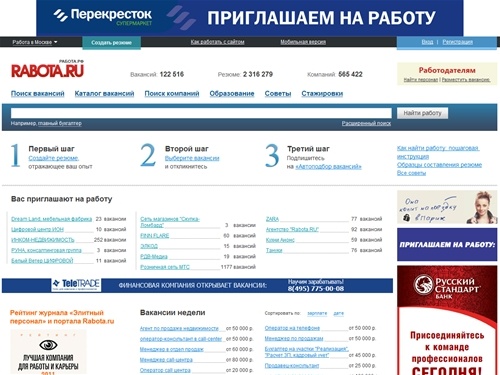Screen dimensions: 500x375
Task: Click 'Создайте резюме' in first step
Action: pos(53,158)
